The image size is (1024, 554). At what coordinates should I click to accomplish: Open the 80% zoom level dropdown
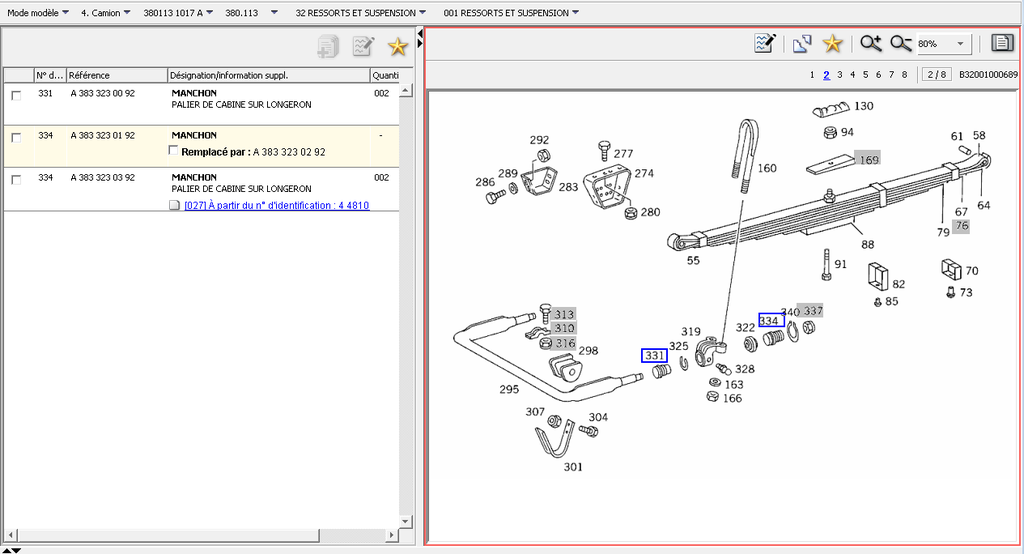click(961, 44)
